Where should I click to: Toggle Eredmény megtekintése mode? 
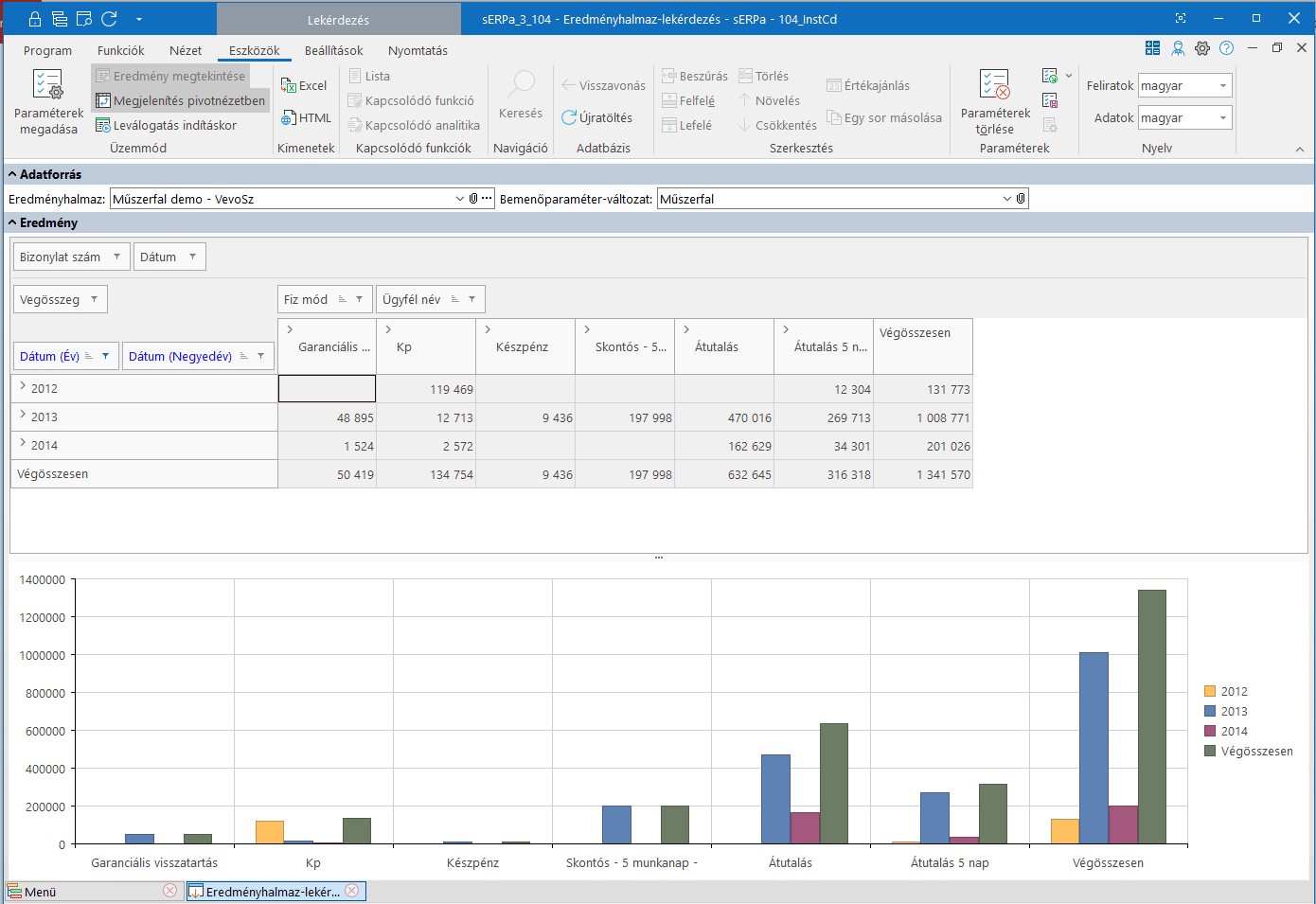tap(170, 76)
